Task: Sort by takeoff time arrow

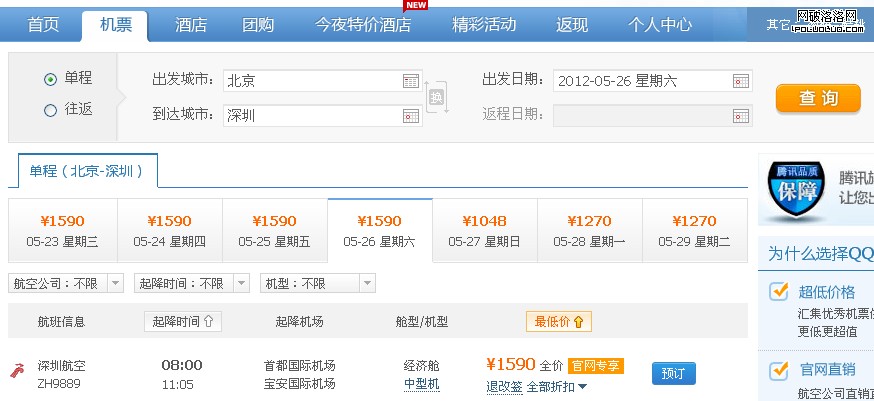Action: pyautogui.click(x=208, y=322)
